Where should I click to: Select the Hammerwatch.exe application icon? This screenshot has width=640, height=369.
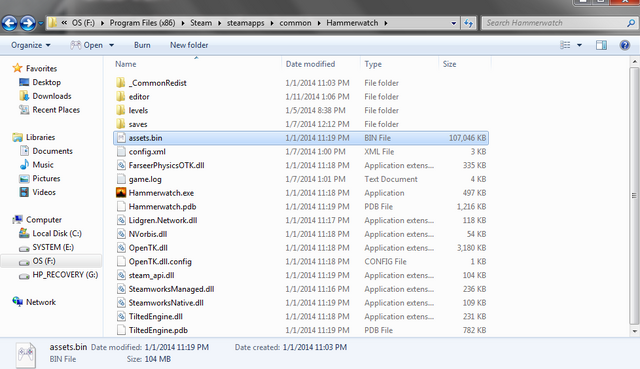121,193
